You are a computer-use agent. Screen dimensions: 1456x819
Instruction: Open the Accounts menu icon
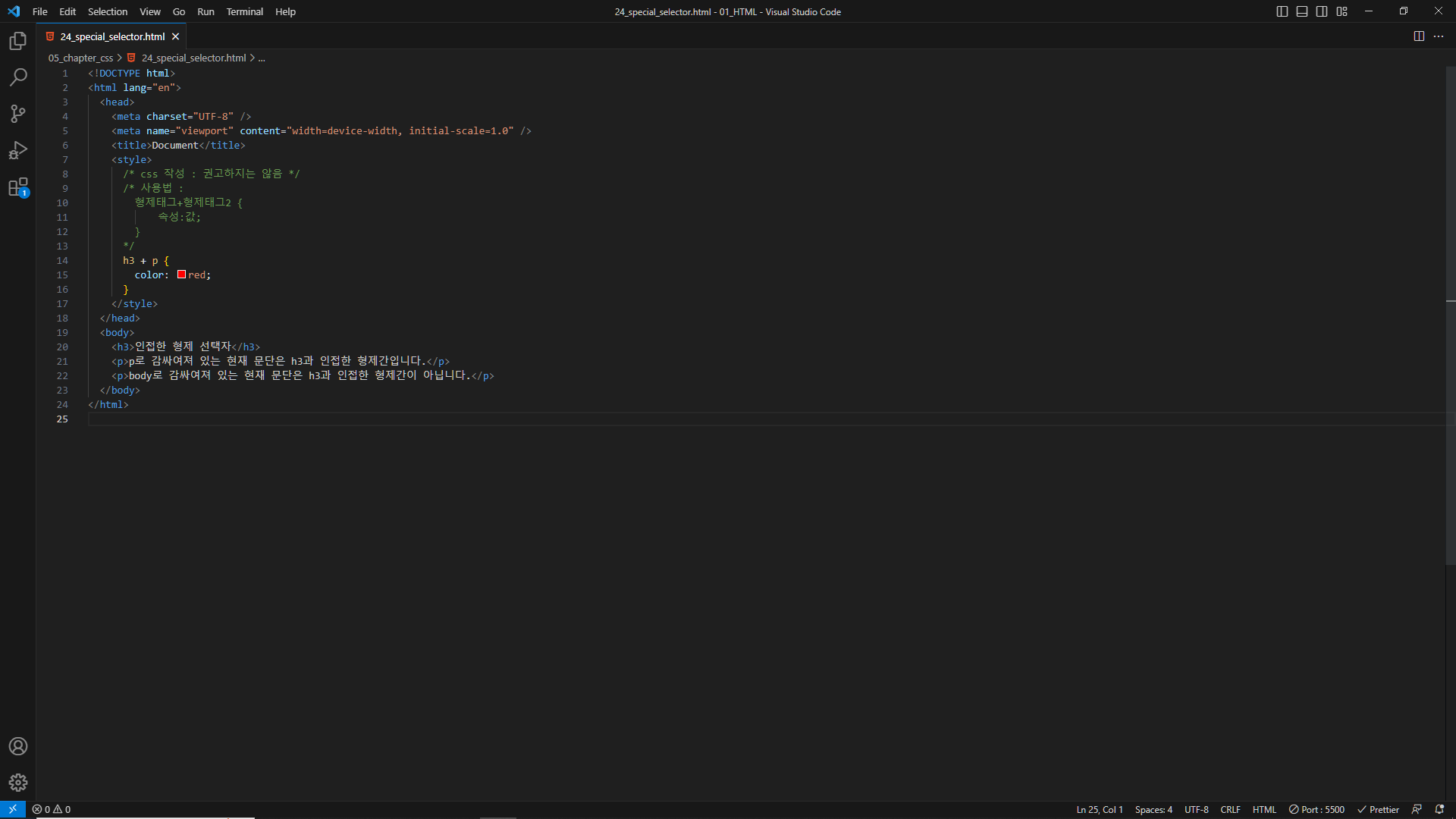pyautogui.click(x=18, y=746)
